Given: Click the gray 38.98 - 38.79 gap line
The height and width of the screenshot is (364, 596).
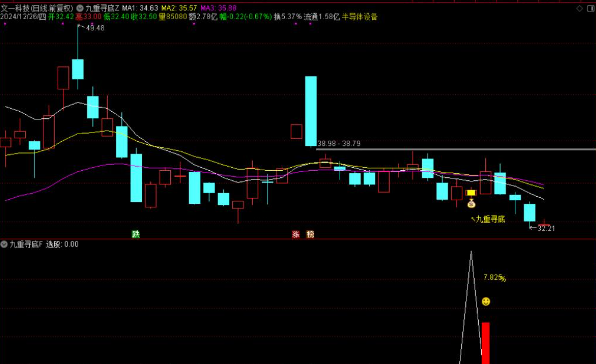Looking at the screenshot, I should 456,149.
